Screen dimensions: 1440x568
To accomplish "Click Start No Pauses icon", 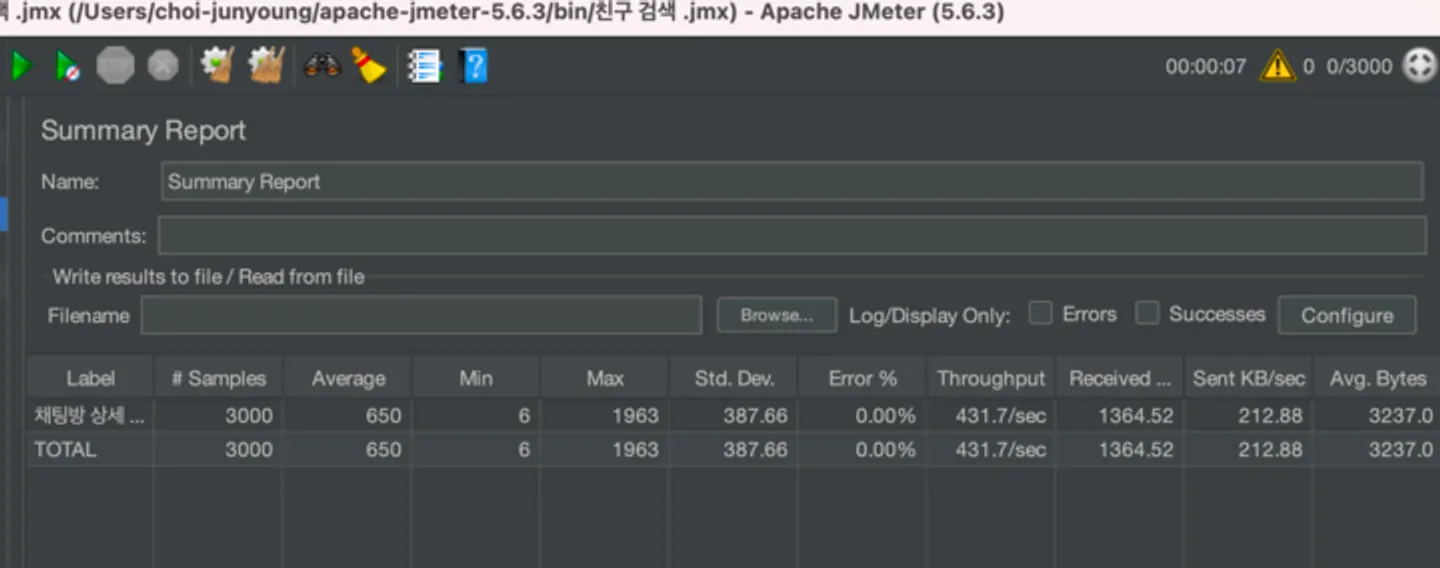I will tap(68, 67).
